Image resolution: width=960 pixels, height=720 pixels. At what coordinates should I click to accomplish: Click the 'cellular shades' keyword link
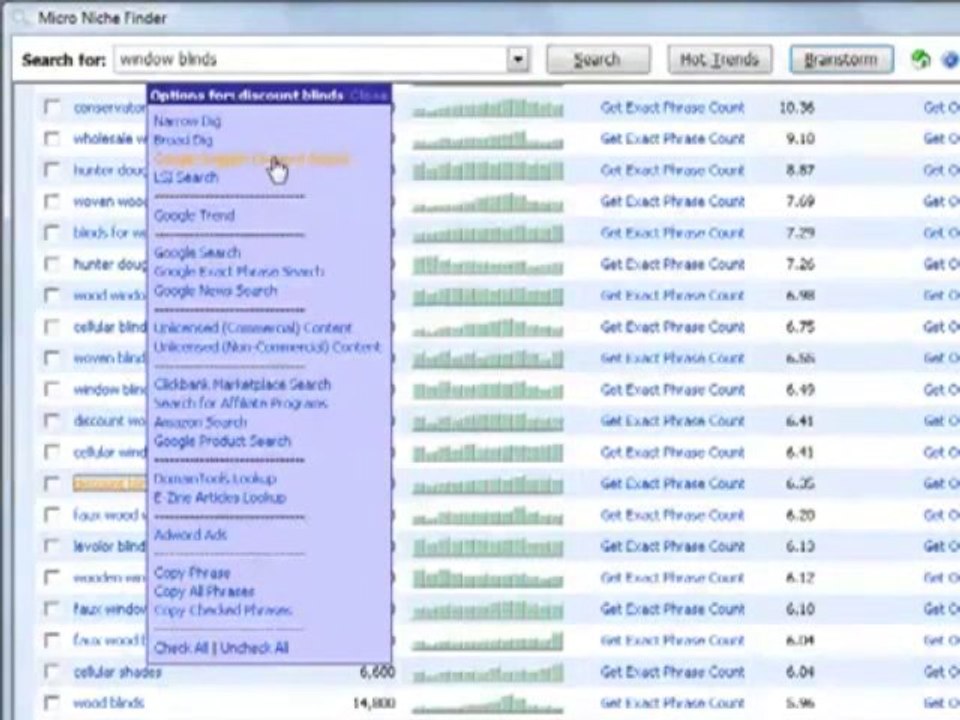tap(117, 672)
